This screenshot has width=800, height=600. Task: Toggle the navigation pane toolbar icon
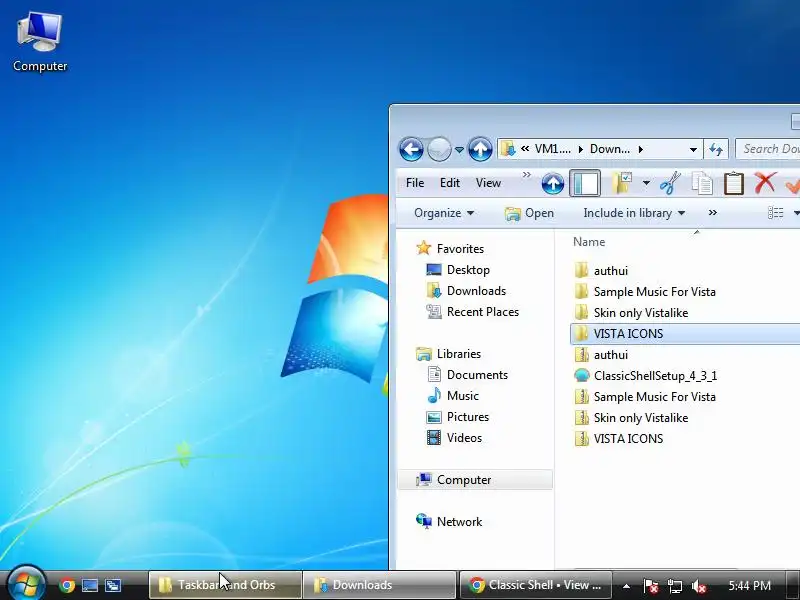pyautogui.click(x=585, y=184)
